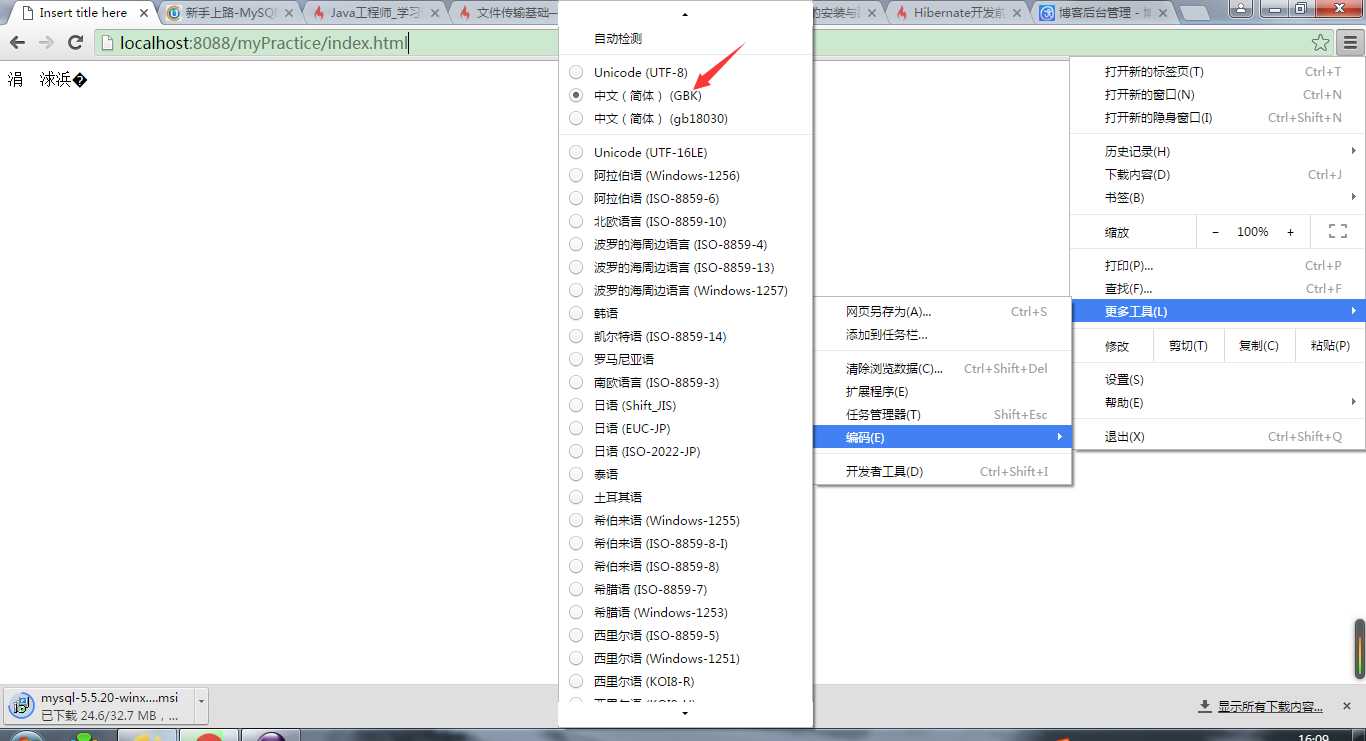This screenshot has width=1366, height=741.
Task: Choose 退出(X) to quit Chrome
Action: click(x=1217, y=436)
